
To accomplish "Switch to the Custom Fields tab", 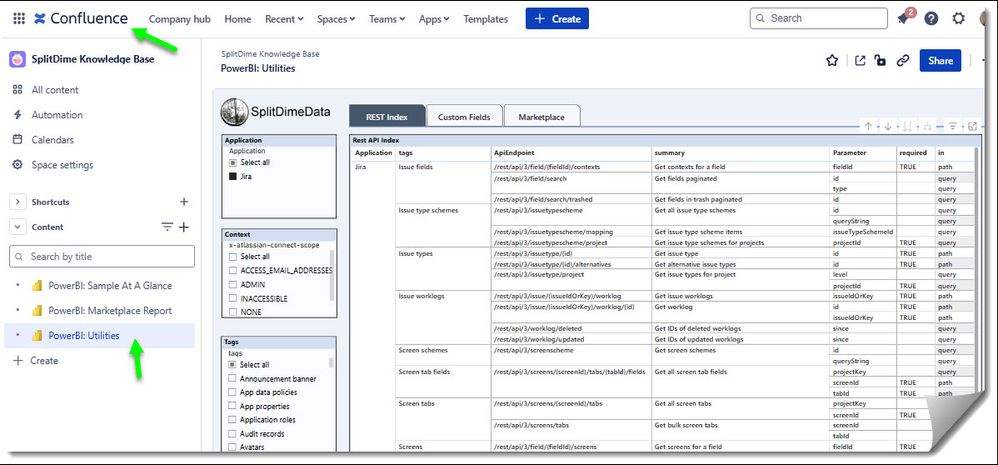I will [464, 117].
